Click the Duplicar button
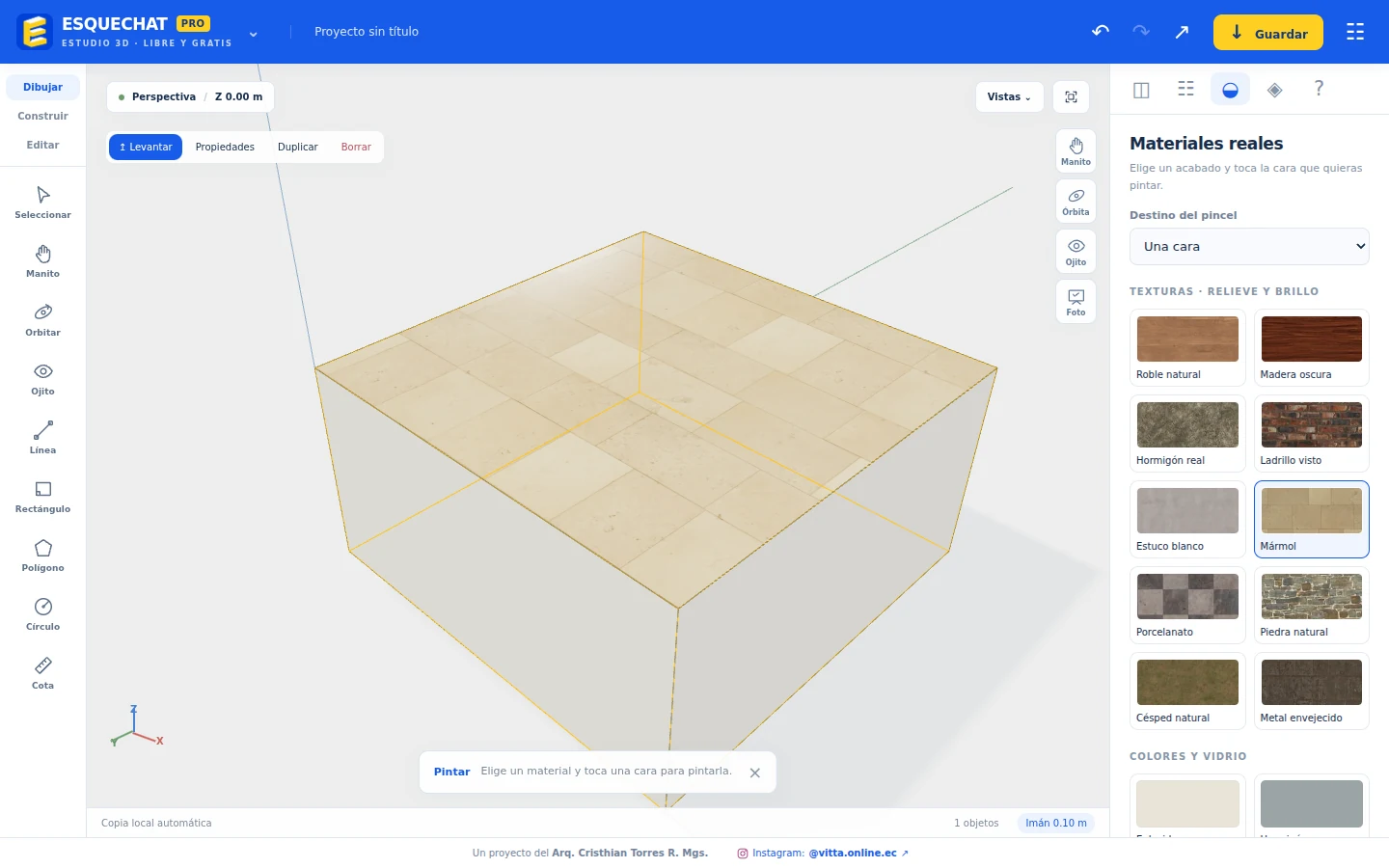This screenshot has width=1389, height=868. 298,147
